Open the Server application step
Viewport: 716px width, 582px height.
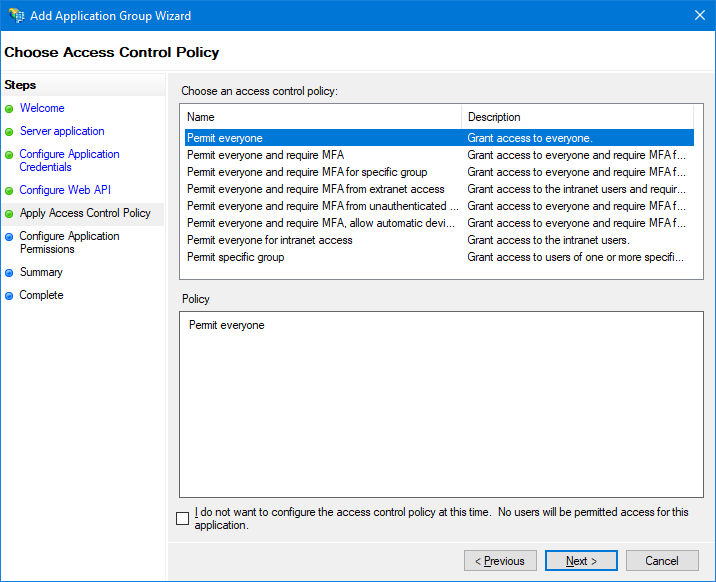click(x=62, y=131)
